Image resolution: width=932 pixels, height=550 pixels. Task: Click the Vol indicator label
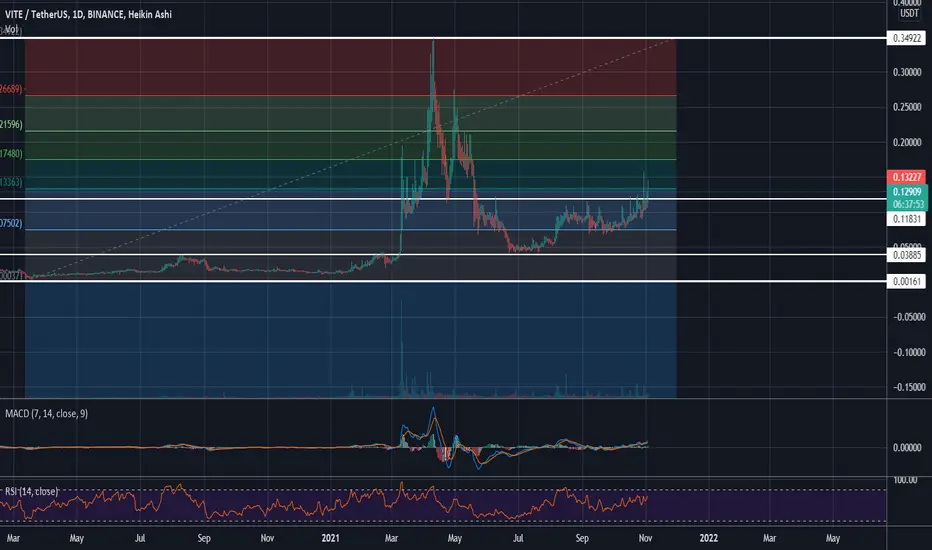coord(12,29)
